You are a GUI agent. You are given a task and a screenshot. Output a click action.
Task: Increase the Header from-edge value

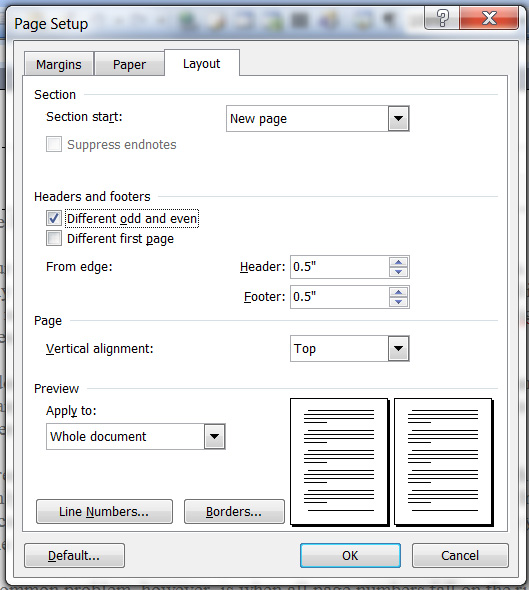(x=399, y=262)
